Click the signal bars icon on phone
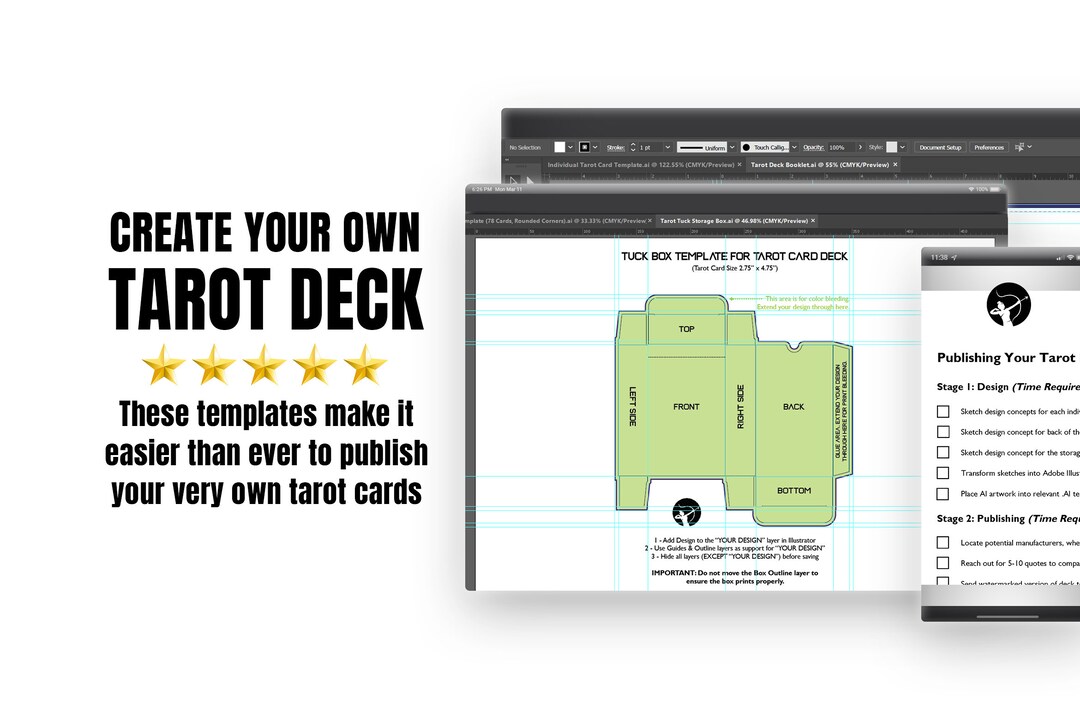The height and width of the screenshot is (720, 1080). pyautogui.click(x=1059, y=258)
